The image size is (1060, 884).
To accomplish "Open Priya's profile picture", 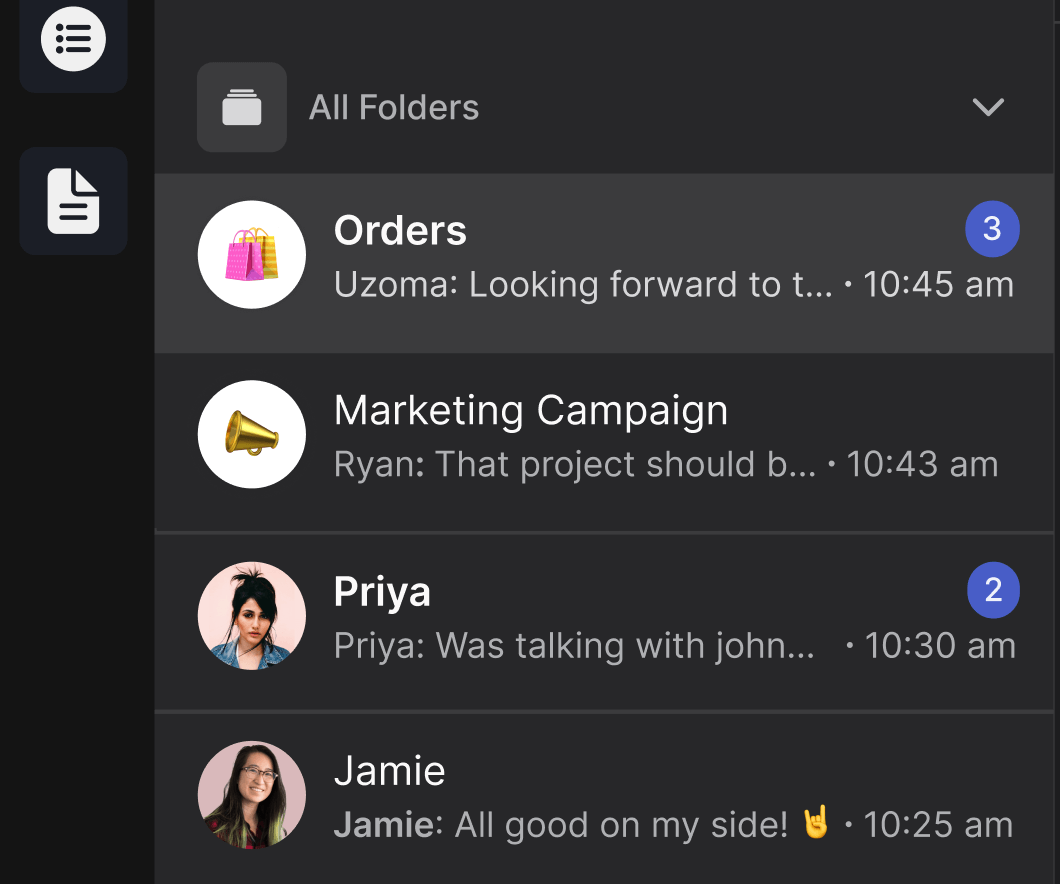I will (252, 615).
